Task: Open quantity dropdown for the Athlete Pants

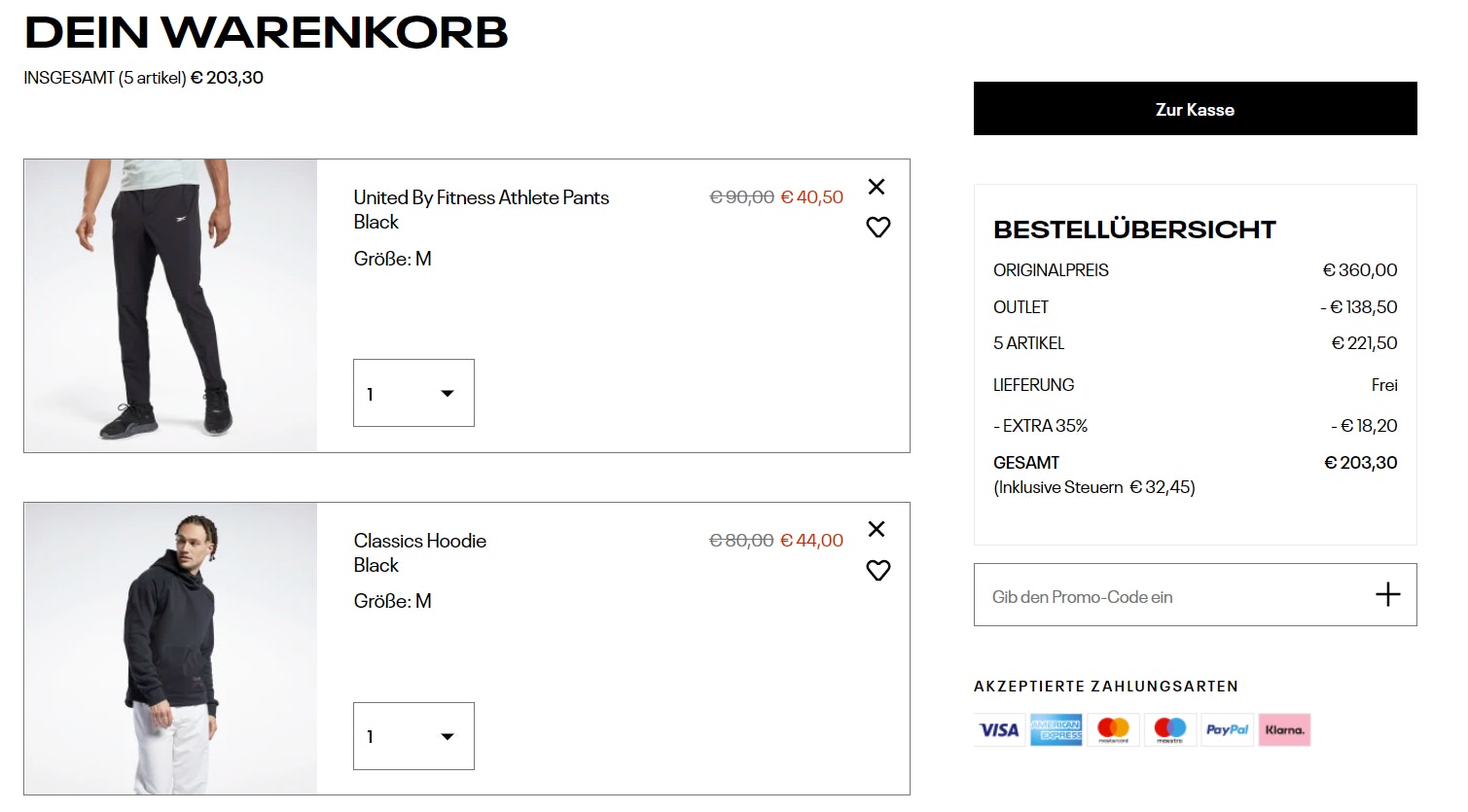Action: click(413, 393)
